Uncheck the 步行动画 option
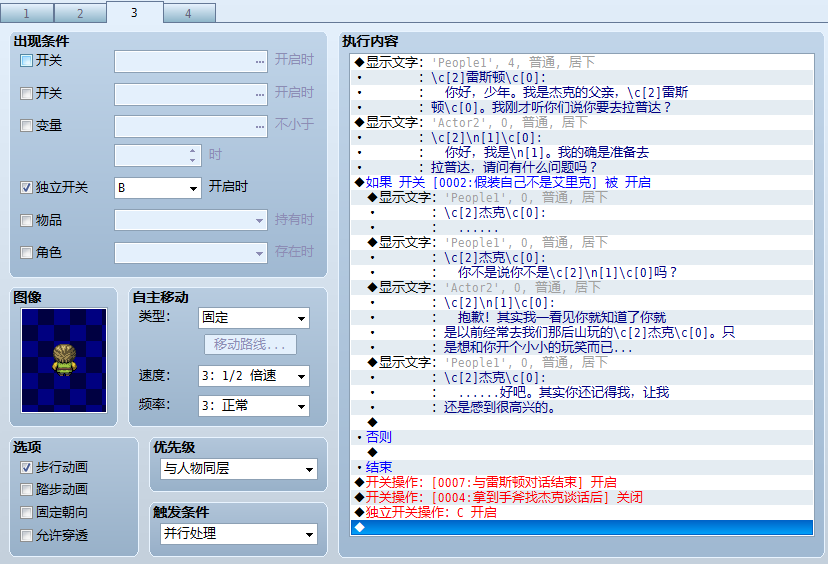Image resolution: width=828 pixels, height=564 pixels. 26,467
